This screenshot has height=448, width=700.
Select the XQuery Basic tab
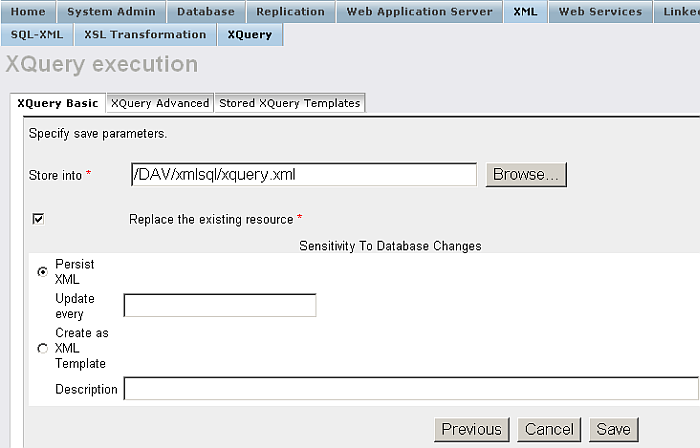click(58, 103)
